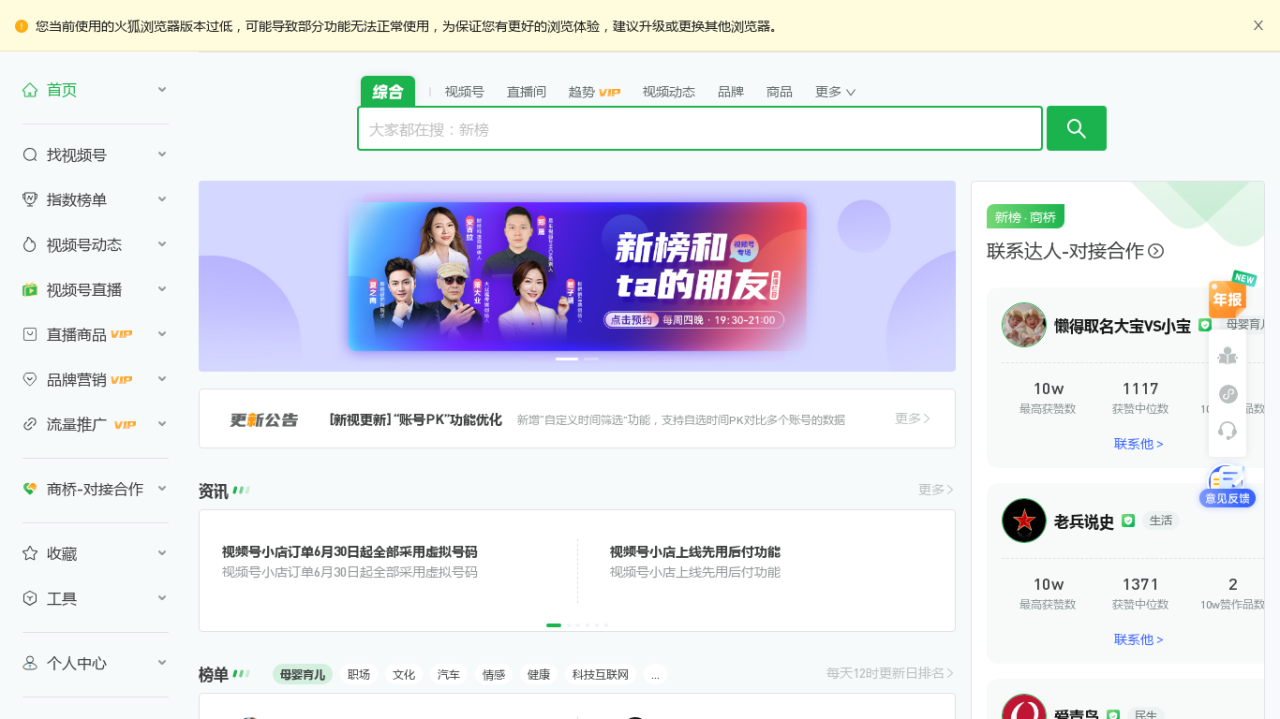Click the reading-person tutorial icon in floating bar
Image resolution: width=1280 pixels, height=719 pixels.
pos(1228,355)
